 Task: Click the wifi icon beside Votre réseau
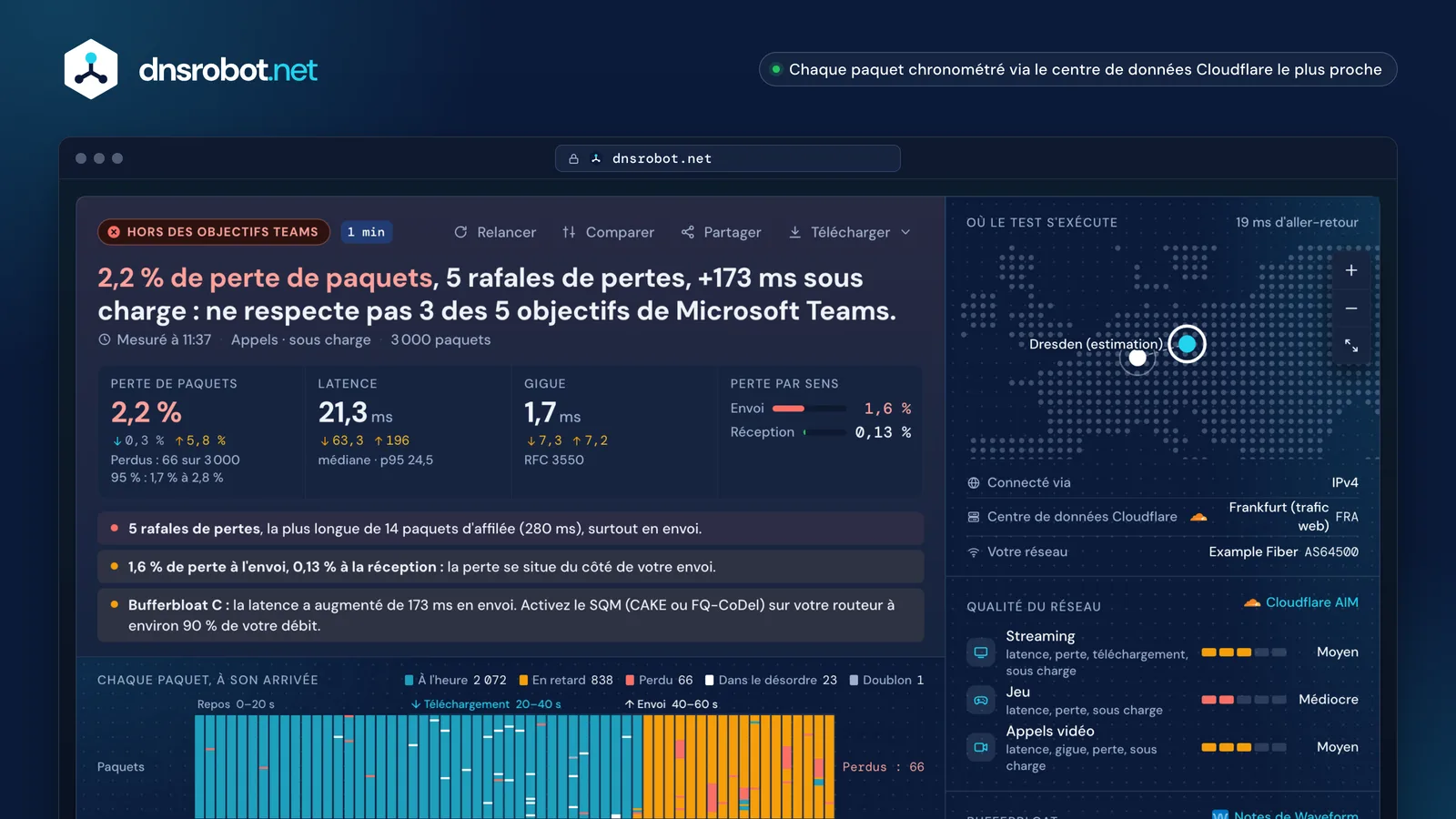pos(974,552)
